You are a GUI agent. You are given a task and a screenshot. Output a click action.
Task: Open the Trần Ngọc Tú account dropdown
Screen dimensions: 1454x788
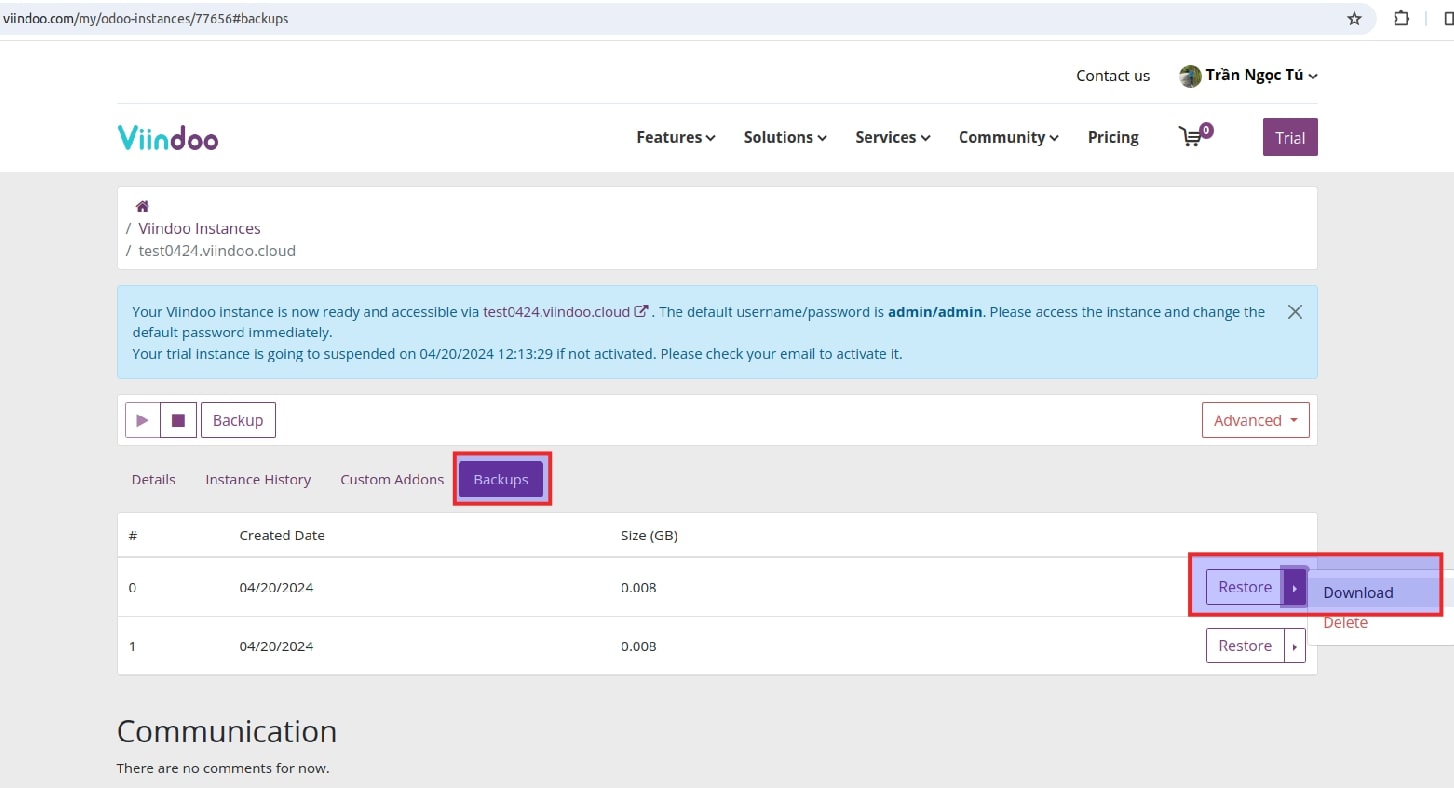click(x=1262, y=75)
